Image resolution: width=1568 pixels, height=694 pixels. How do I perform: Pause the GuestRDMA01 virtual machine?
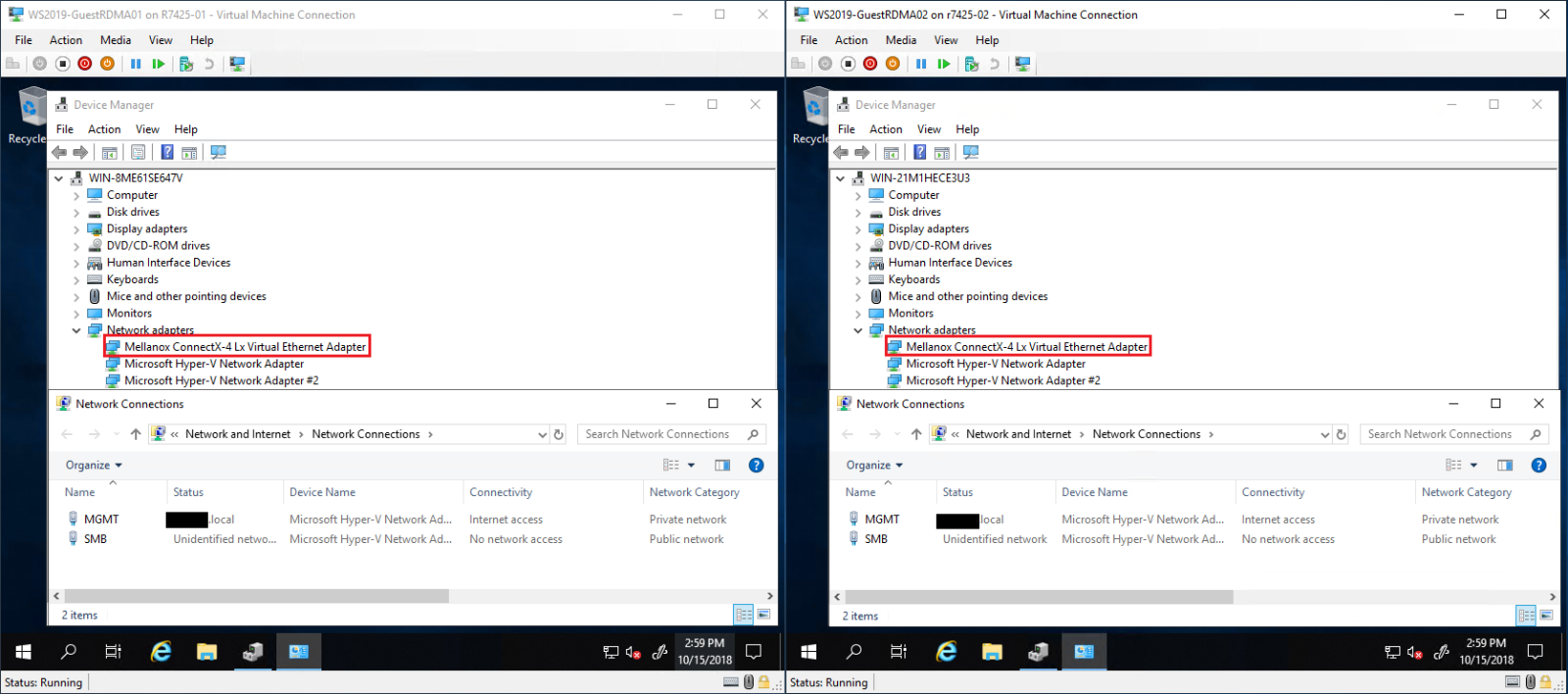(136, 64)
